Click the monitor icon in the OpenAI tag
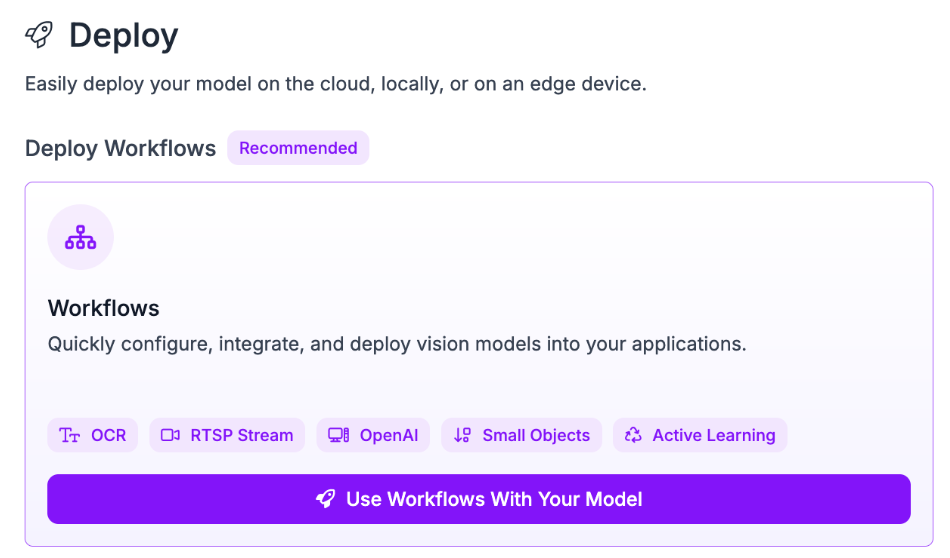The width and height of the screenshot is (950, 558). 339,435
